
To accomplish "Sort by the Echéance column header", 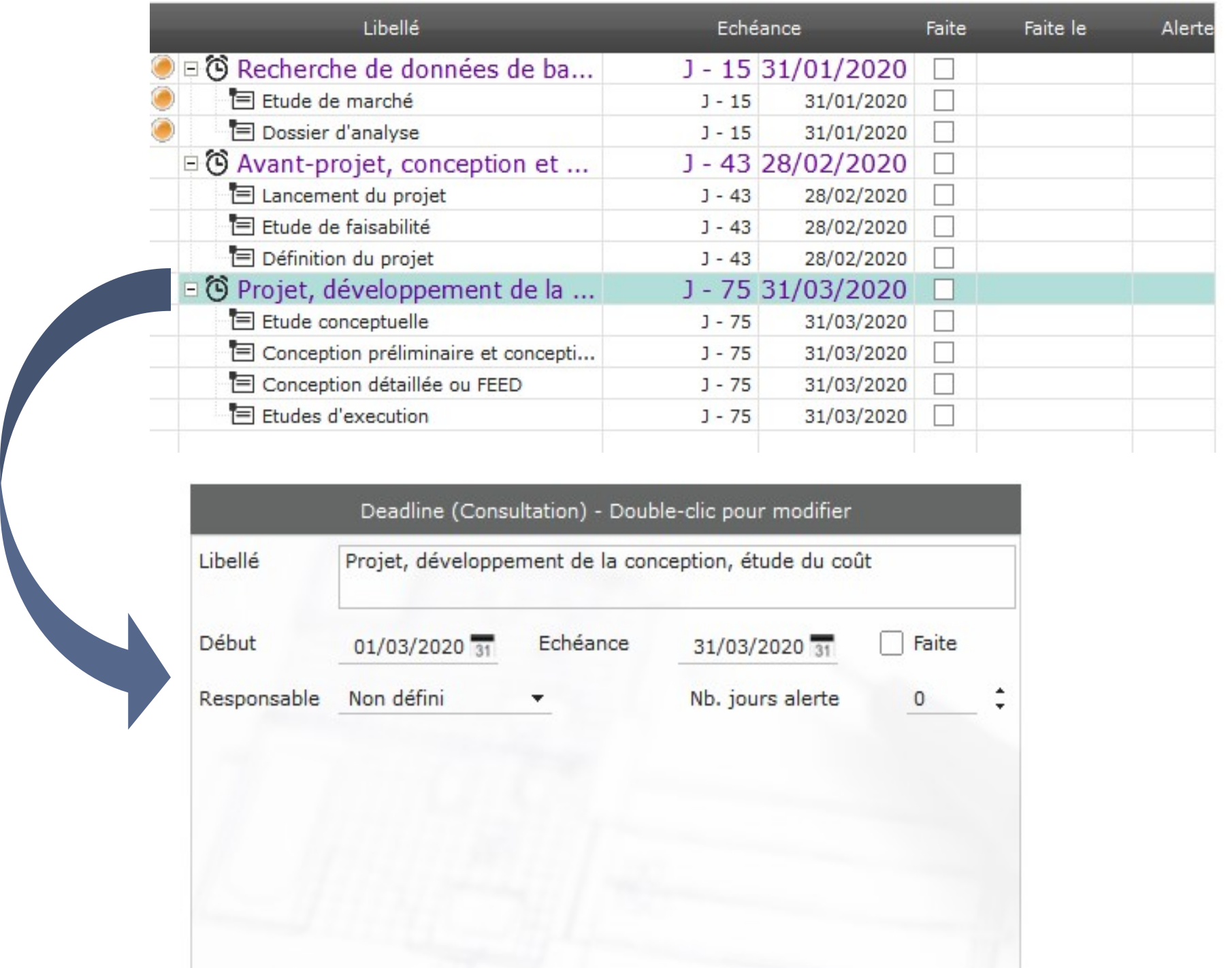I will (x=758, y=29).
